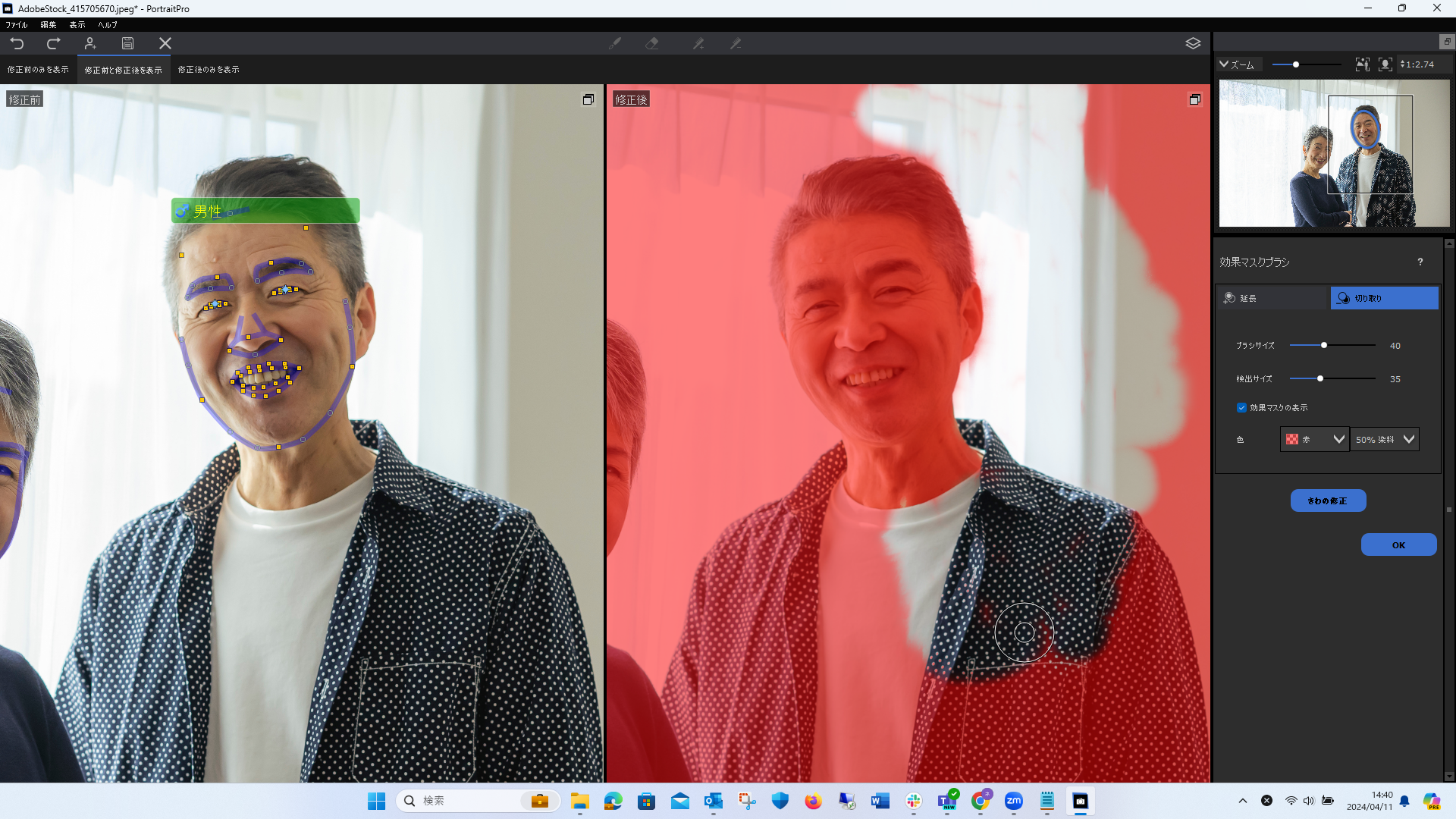The image size is (1456, 819).
Task: Click the Redo icon in the toolbar
Action: click(52, 43)
